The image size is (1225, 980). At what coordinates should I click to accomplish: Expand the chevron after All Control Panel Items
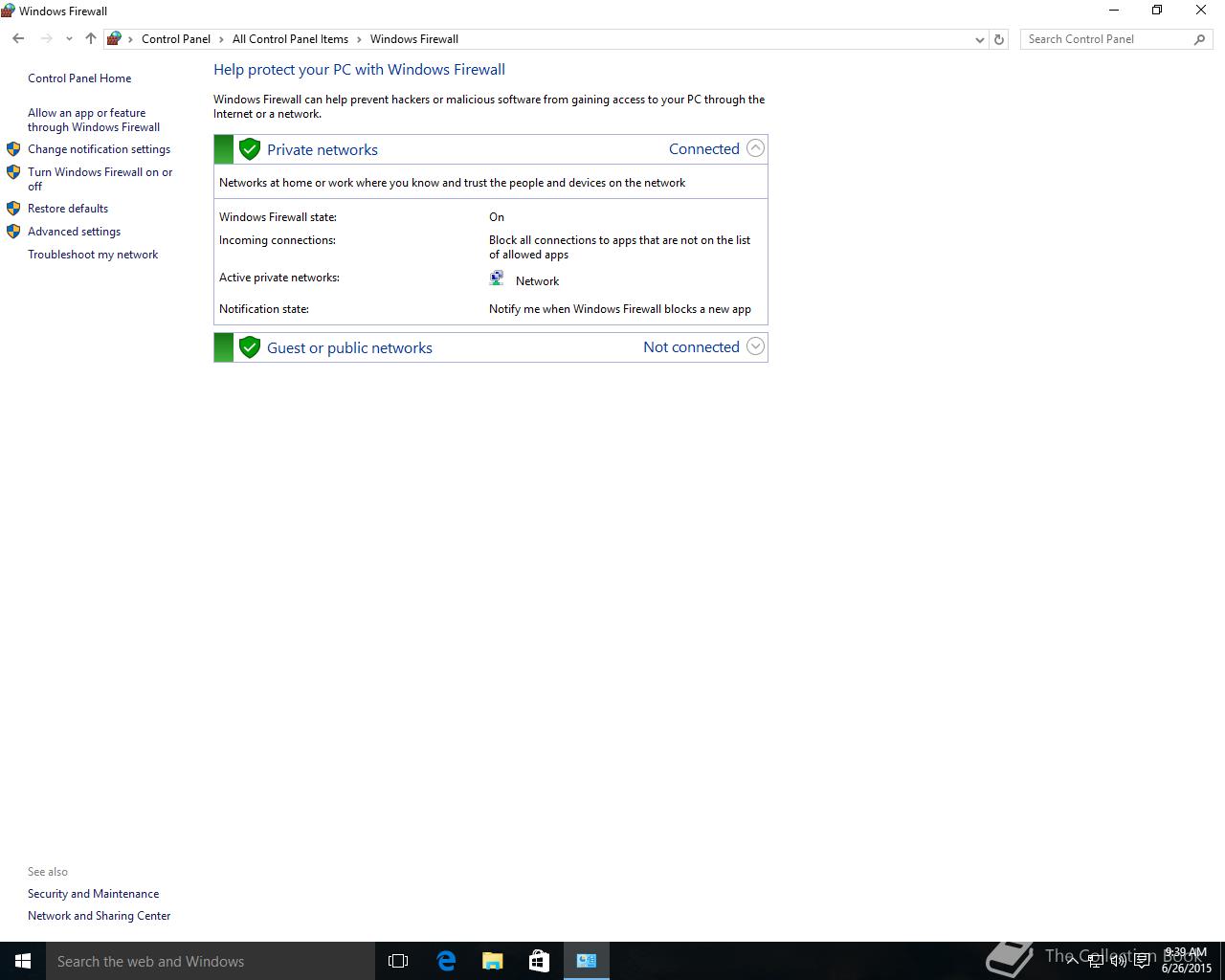pyautogui.click(x=360, y=39)
